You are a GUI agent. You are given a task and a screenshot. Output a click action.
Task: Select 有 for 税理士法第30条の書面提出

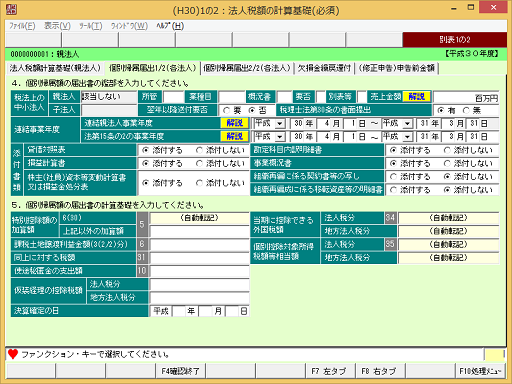tap(441, 110)
